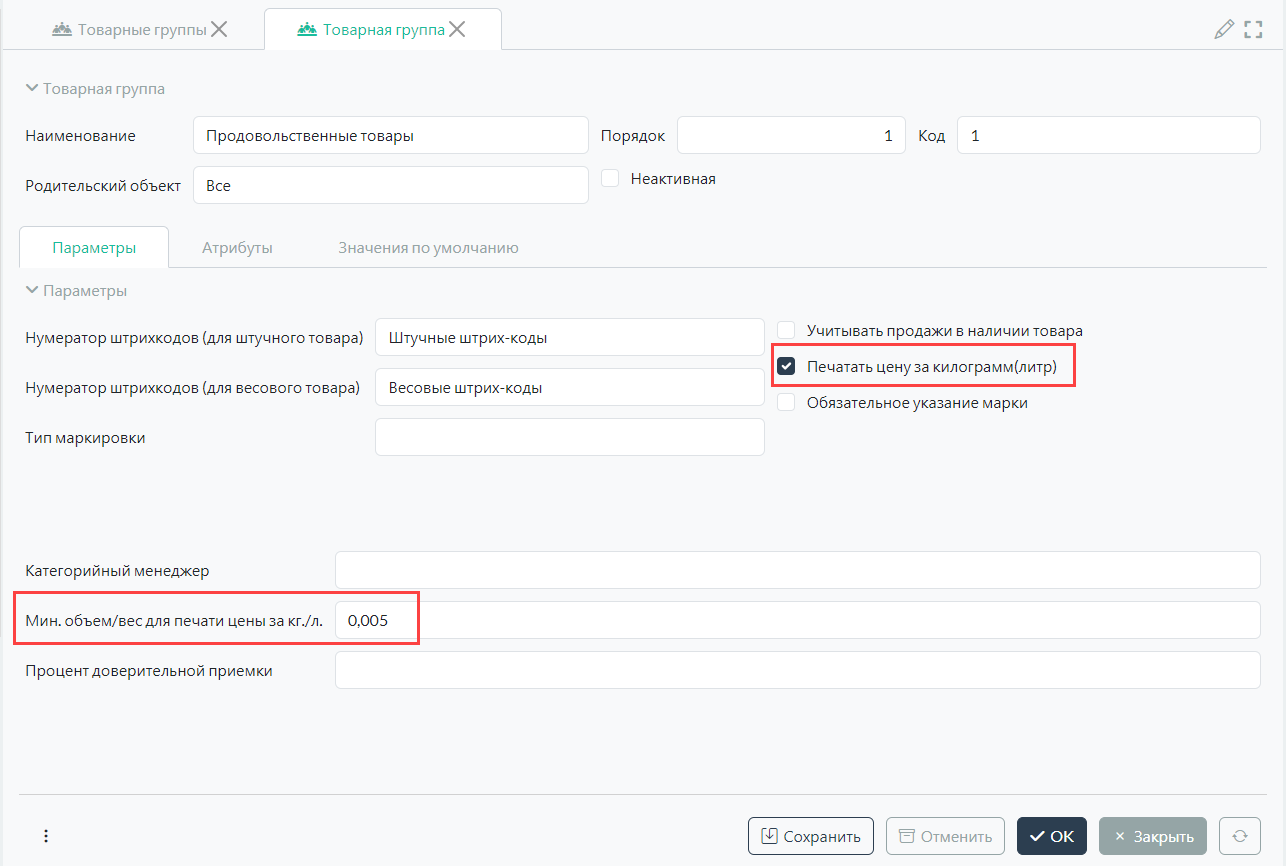
Task: Click the Закрыть button
Action: click(x=1152, y=836)
